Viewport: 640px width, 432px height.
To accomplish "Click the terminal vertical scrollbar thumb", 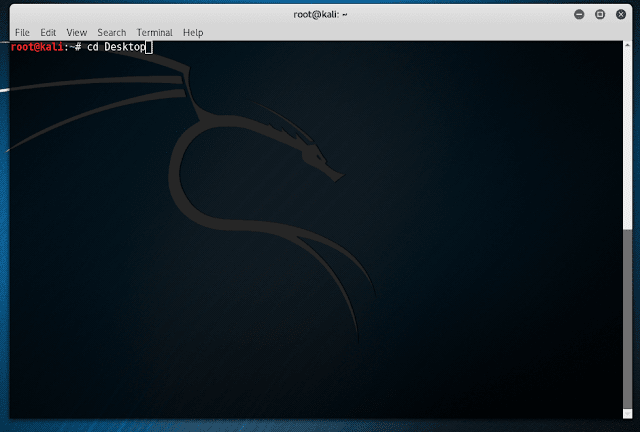I will pos(627,319).
